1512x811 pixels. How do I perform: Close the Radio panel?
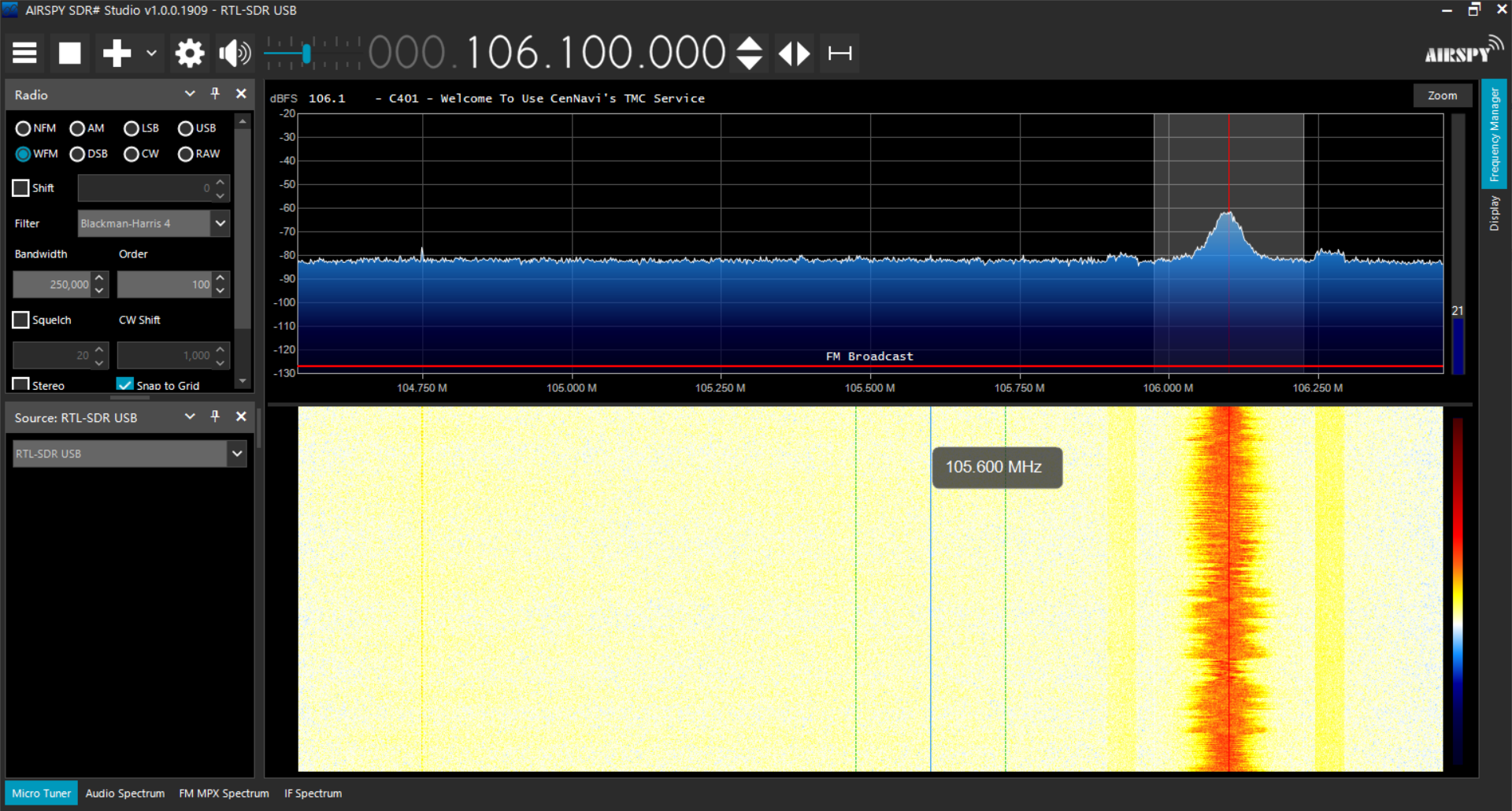[x=241, y=94]
